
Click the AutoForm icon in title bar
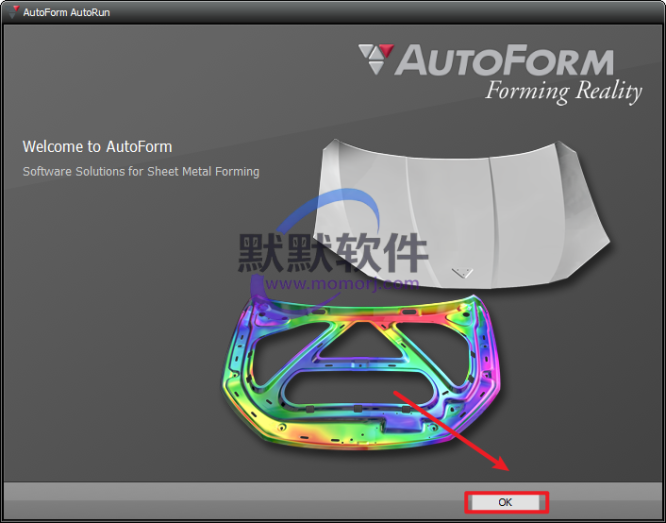click(x=11, y=9)
